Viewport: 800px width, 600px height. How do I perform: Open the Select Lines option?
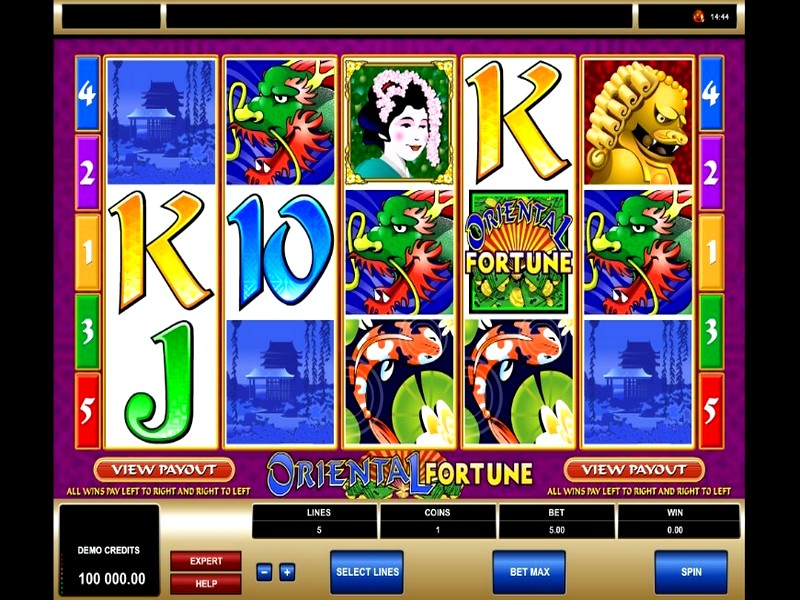(367, 572)
